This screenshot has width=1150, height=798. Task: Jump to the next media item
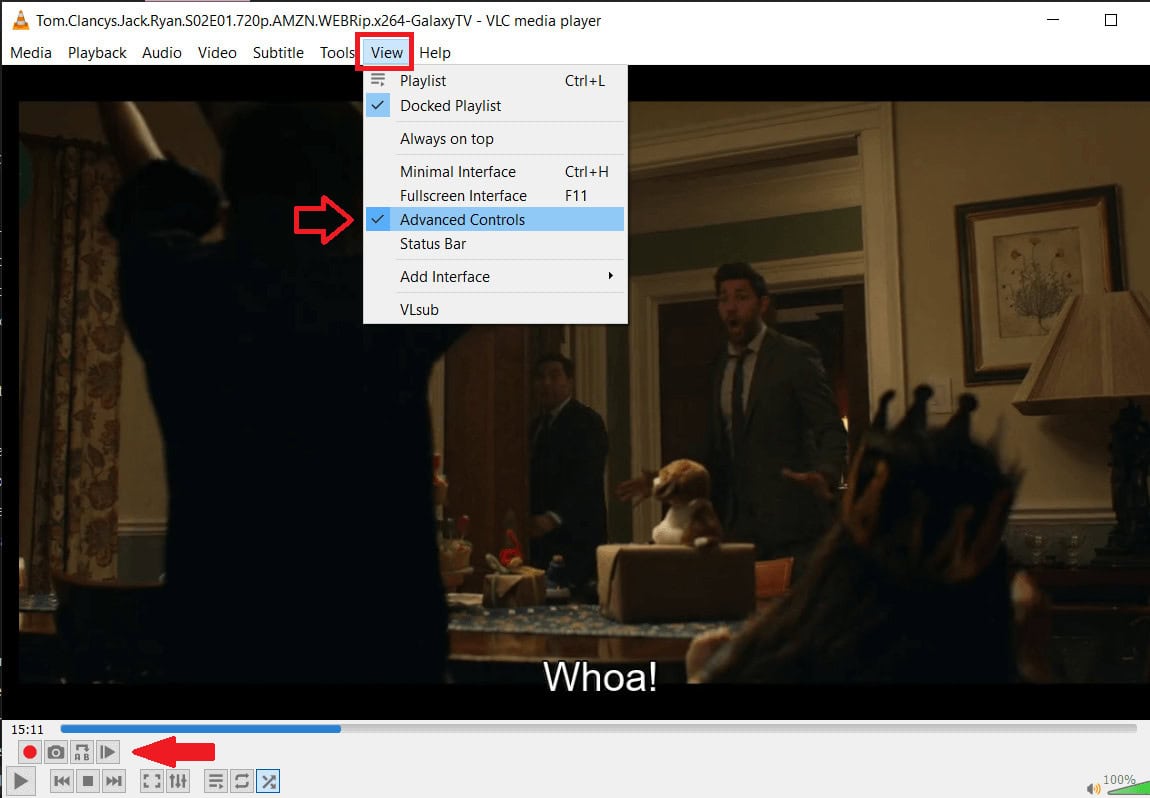point(113,781)
